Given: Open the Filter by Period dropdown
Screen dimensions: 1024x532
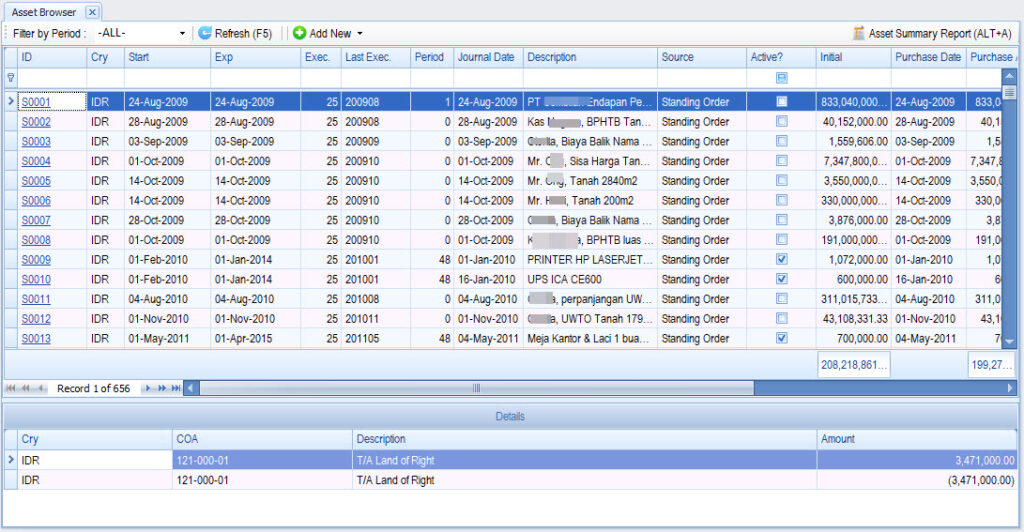Looking at the screenshot, I should point(182,33).
